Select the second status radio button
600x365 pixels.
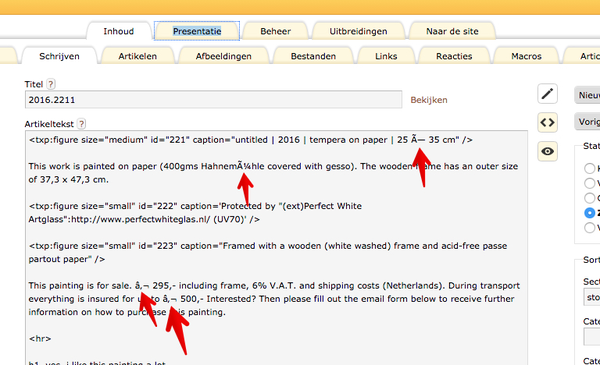click(x=589, y=183)
